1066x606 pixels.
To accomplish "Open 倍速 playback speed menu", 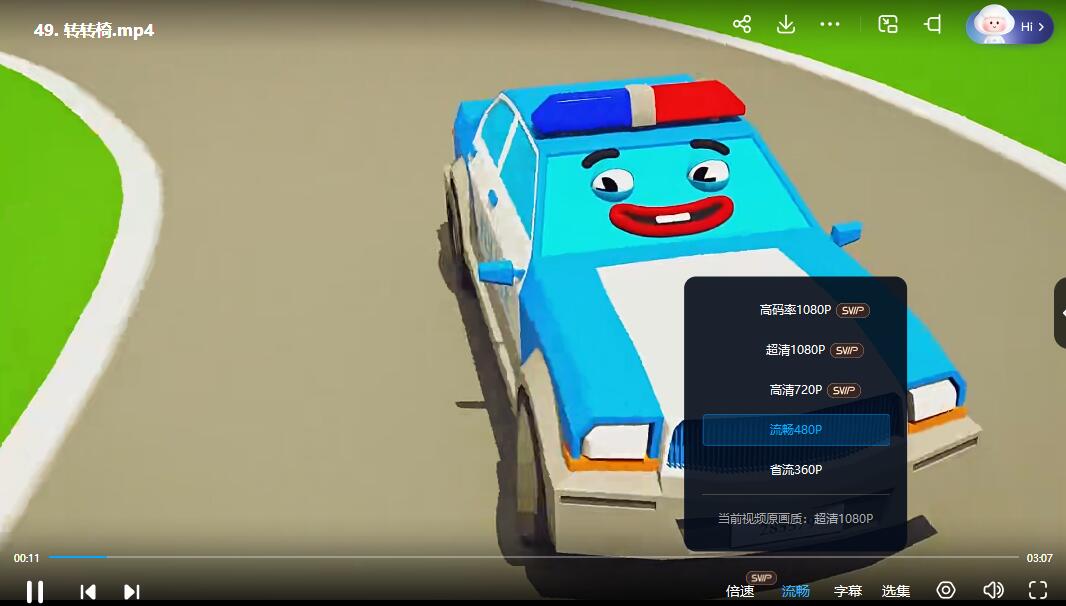I will 740,591.
